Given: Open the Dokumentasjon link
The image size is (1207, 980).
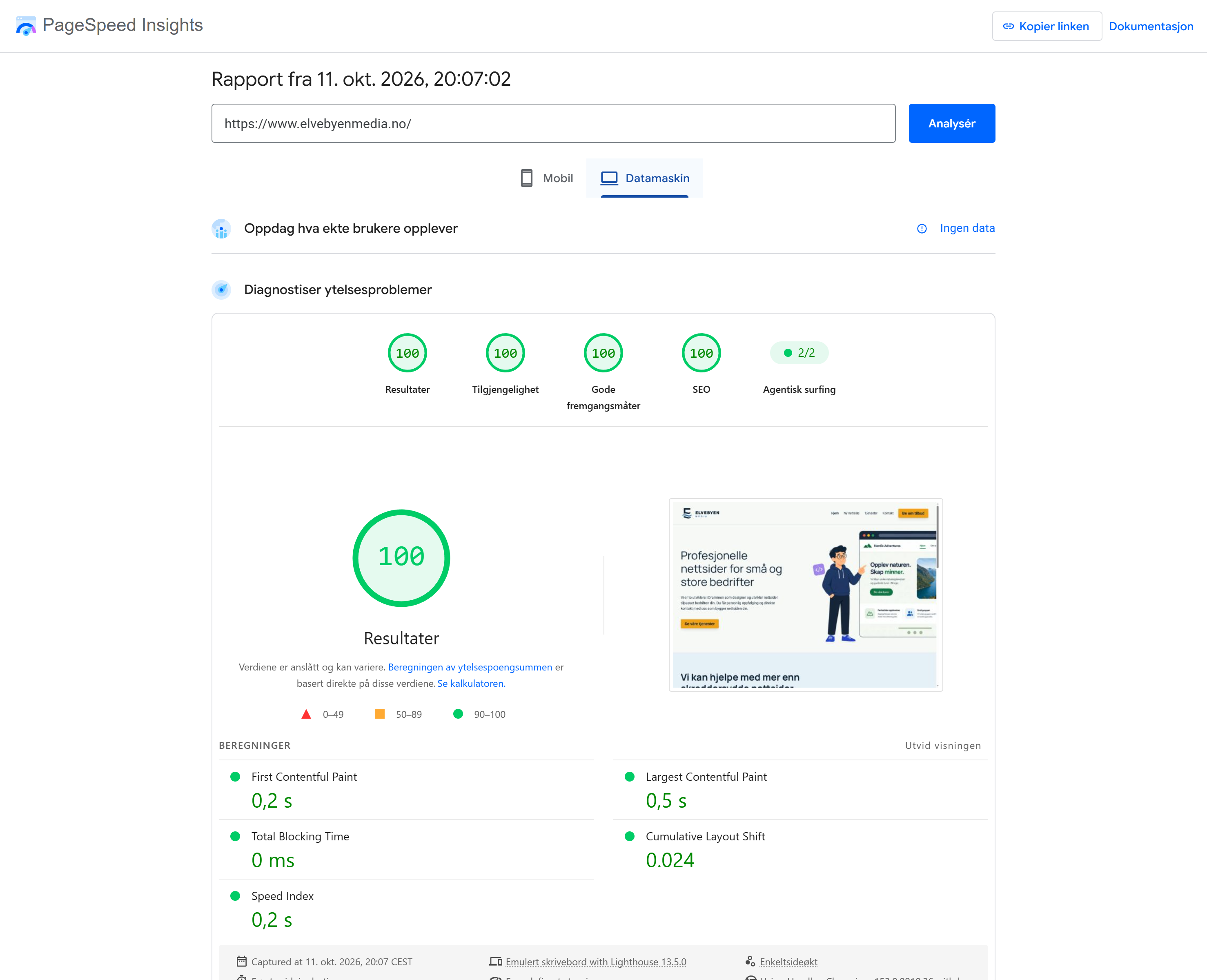Looking at the screenshot, I should [1151, 26].
